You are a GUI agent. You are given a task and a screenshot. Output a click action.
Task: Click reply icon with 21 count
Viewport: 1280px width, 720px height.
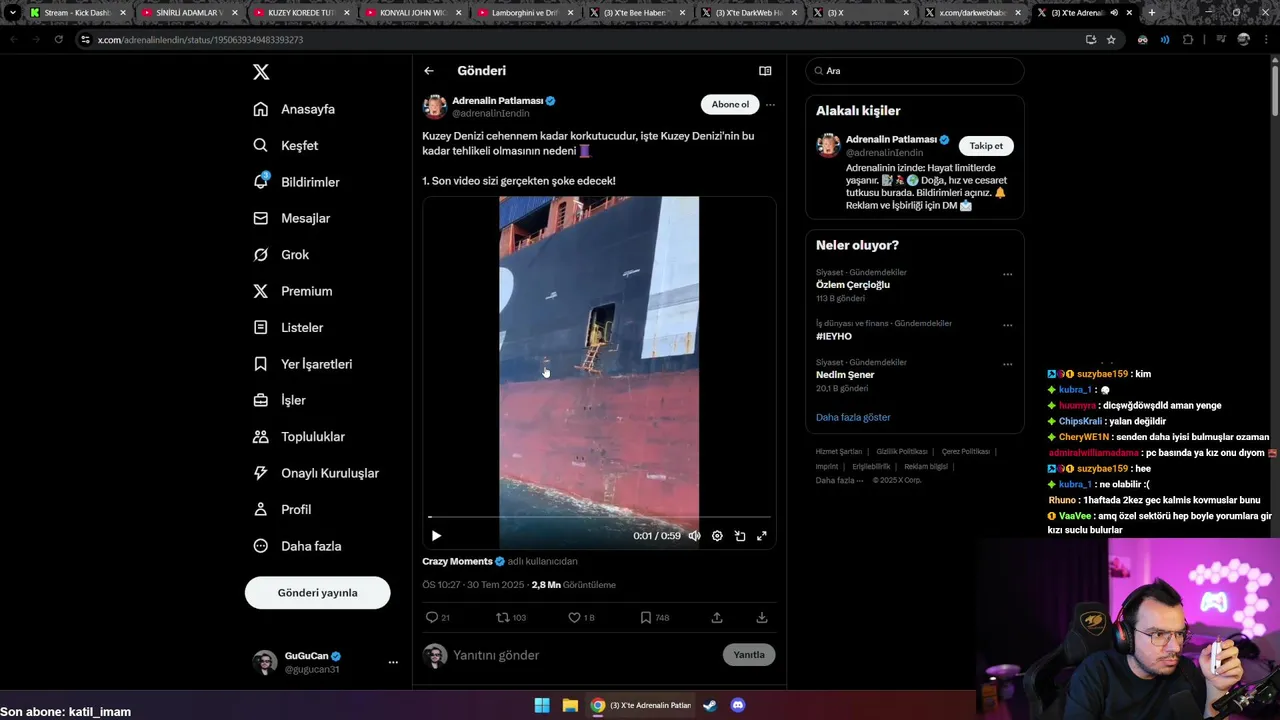click(x=438, y=618)
